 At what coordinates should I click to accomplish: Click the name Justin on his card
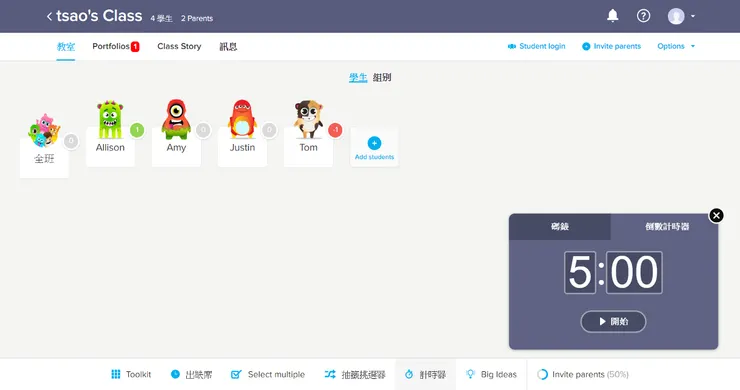pos(242,147)
